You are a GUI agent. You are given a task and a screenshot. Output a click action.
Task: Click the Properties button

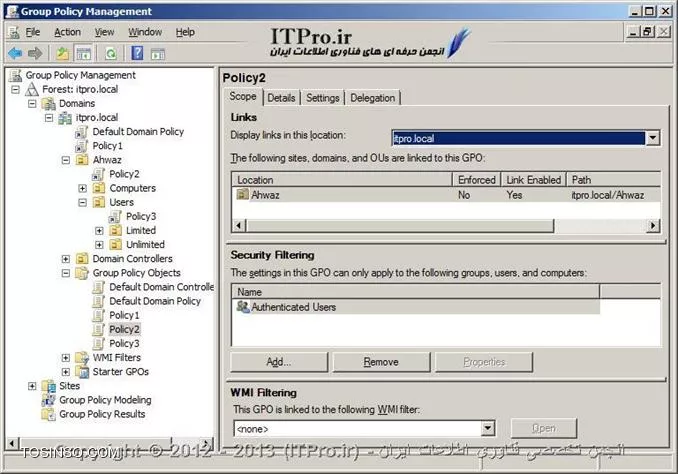tap(484, 362)
